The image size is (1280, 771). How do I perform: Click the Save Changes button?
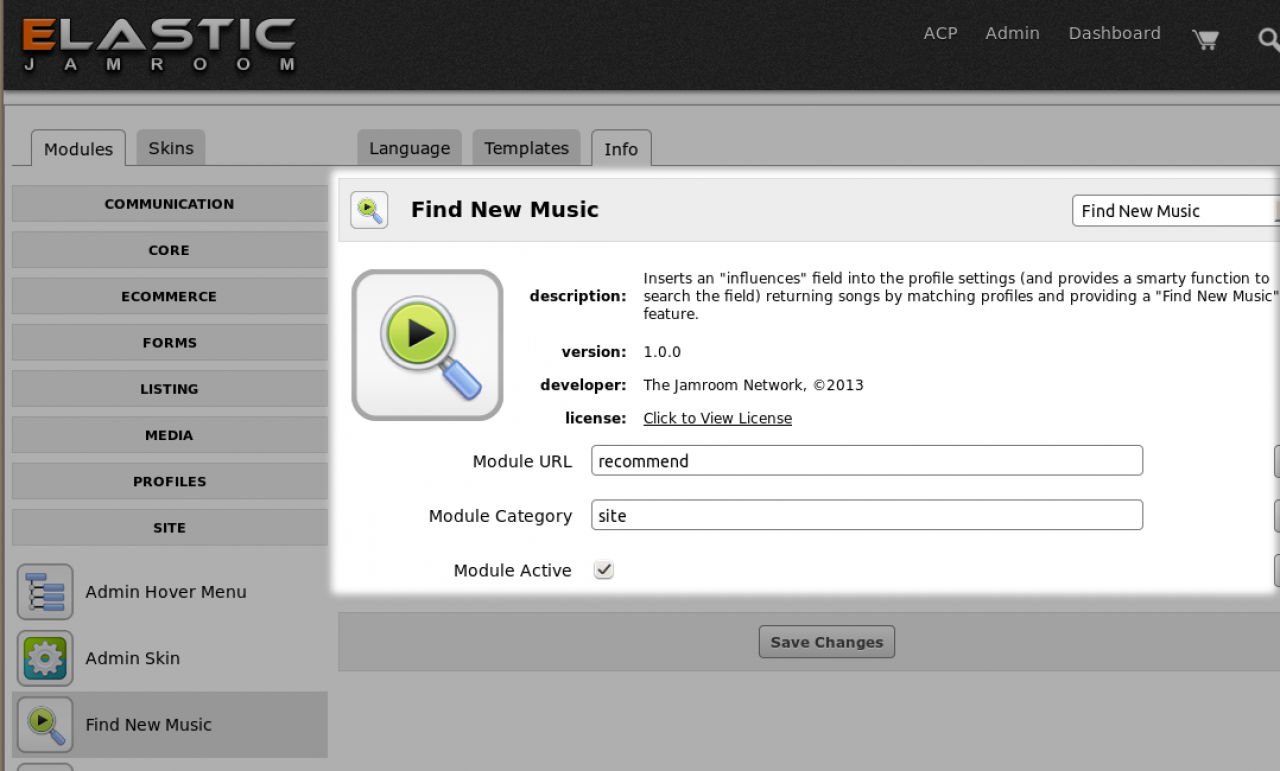point(827,642)
